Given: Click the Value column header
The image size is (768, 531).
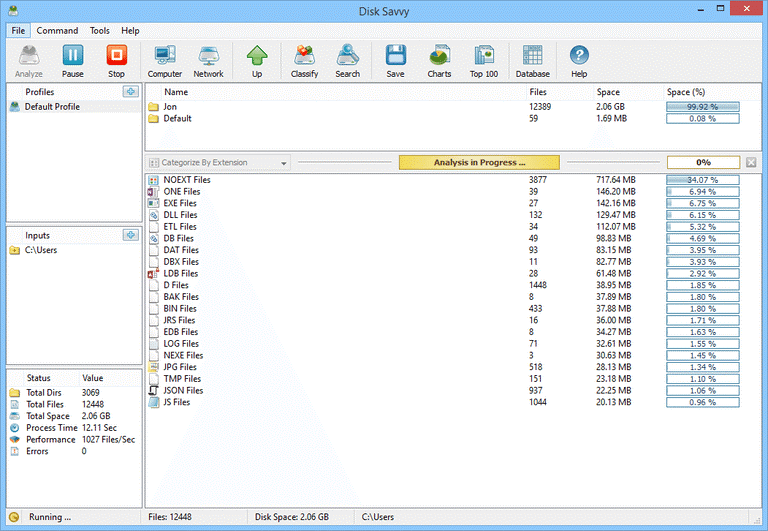Looking at the screenshot, I should [110, 378].
